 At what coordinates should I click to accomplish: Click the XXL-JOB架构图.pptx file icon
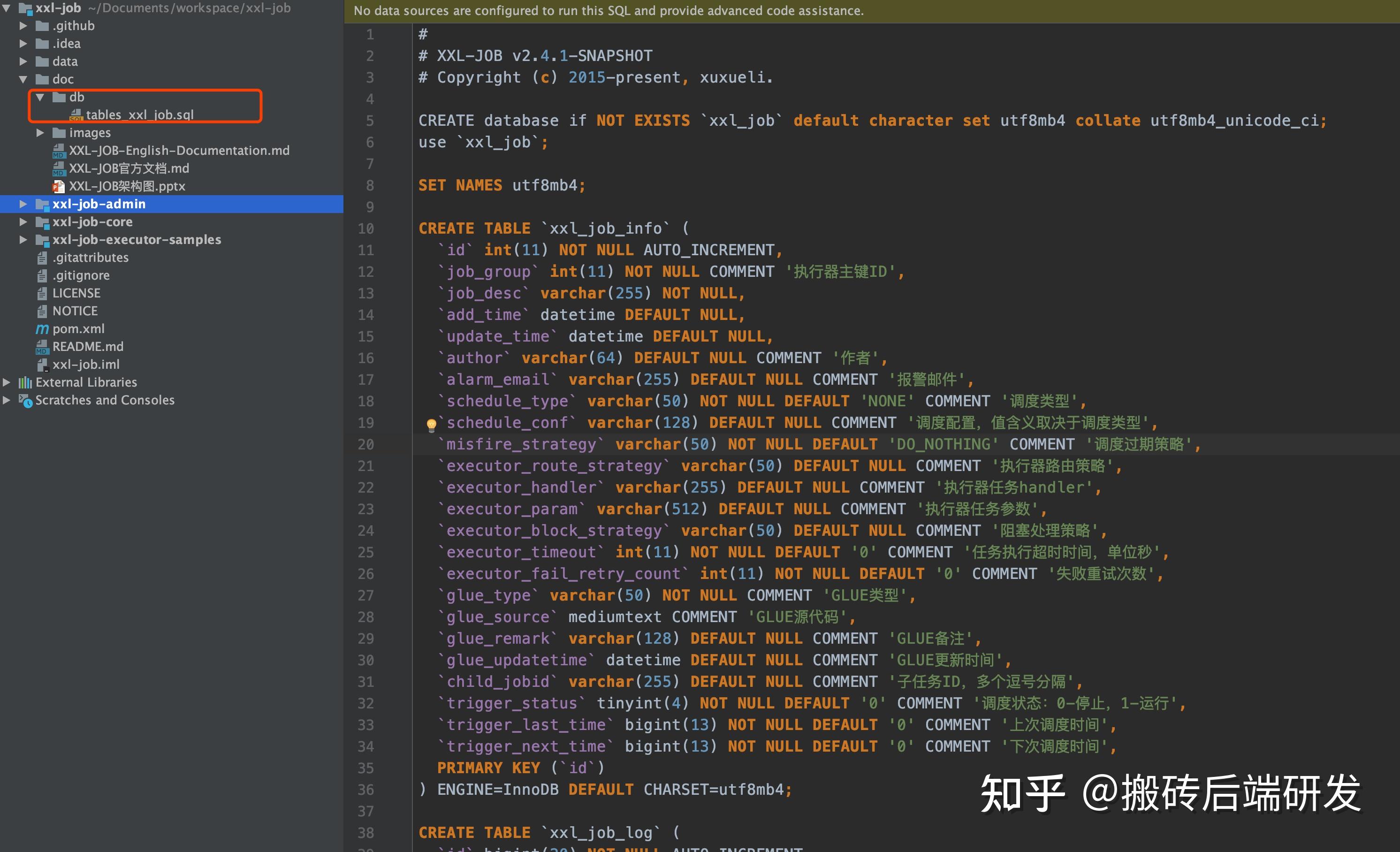(x=59, y=186)
